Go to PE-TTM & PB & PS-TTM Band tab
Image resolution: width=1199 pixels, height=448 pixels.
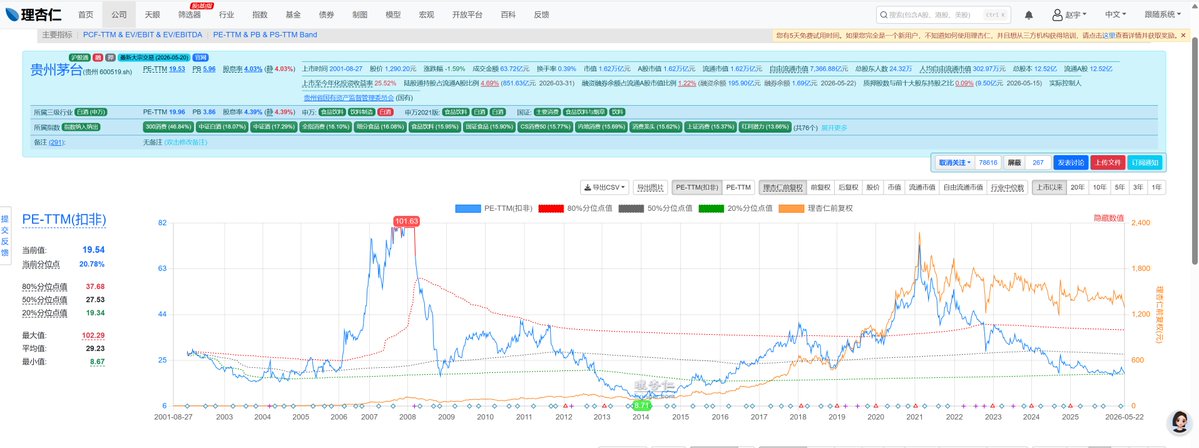point(265,34)
